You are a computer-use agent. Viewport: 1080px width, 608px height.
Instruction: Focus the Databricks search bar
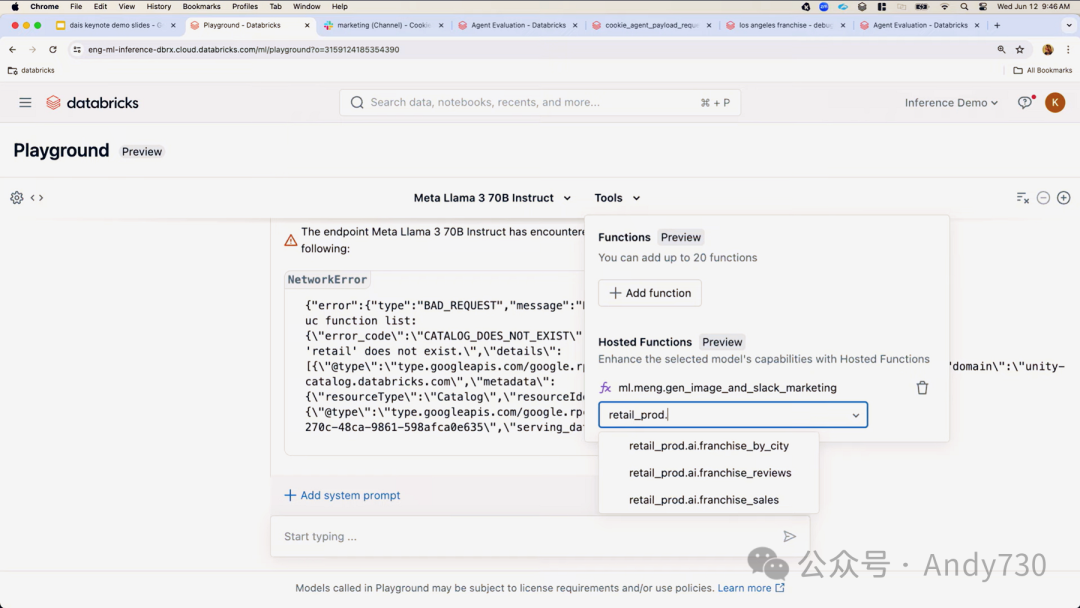tap(539, 103)
